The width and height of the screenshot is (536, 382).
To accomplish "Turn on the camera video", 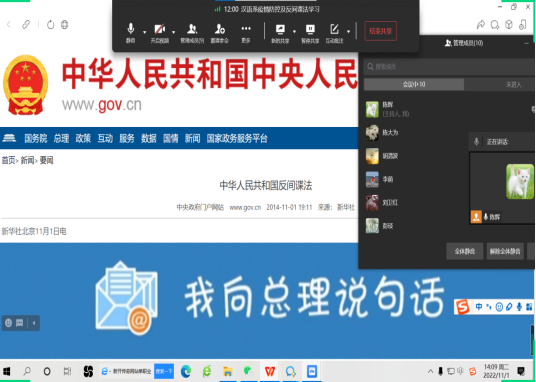I will 160,33.
